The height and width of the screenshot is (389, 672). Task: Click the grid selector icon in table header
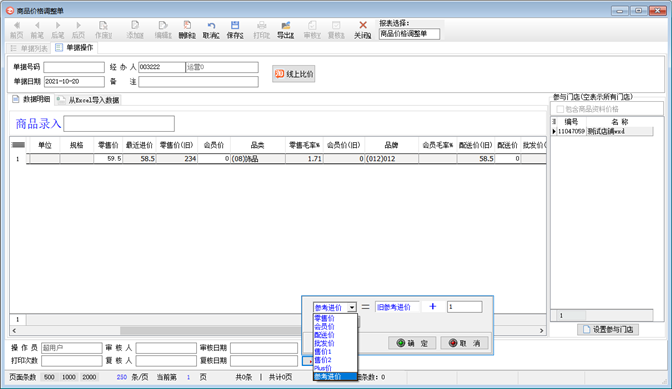tap(18, 145)
